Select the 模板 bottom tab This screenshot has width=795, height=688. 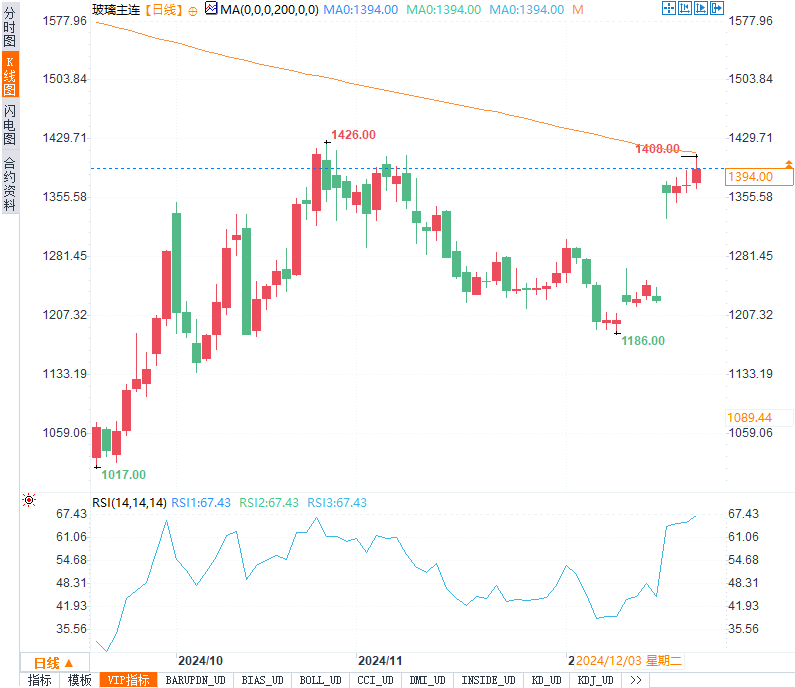80,680
